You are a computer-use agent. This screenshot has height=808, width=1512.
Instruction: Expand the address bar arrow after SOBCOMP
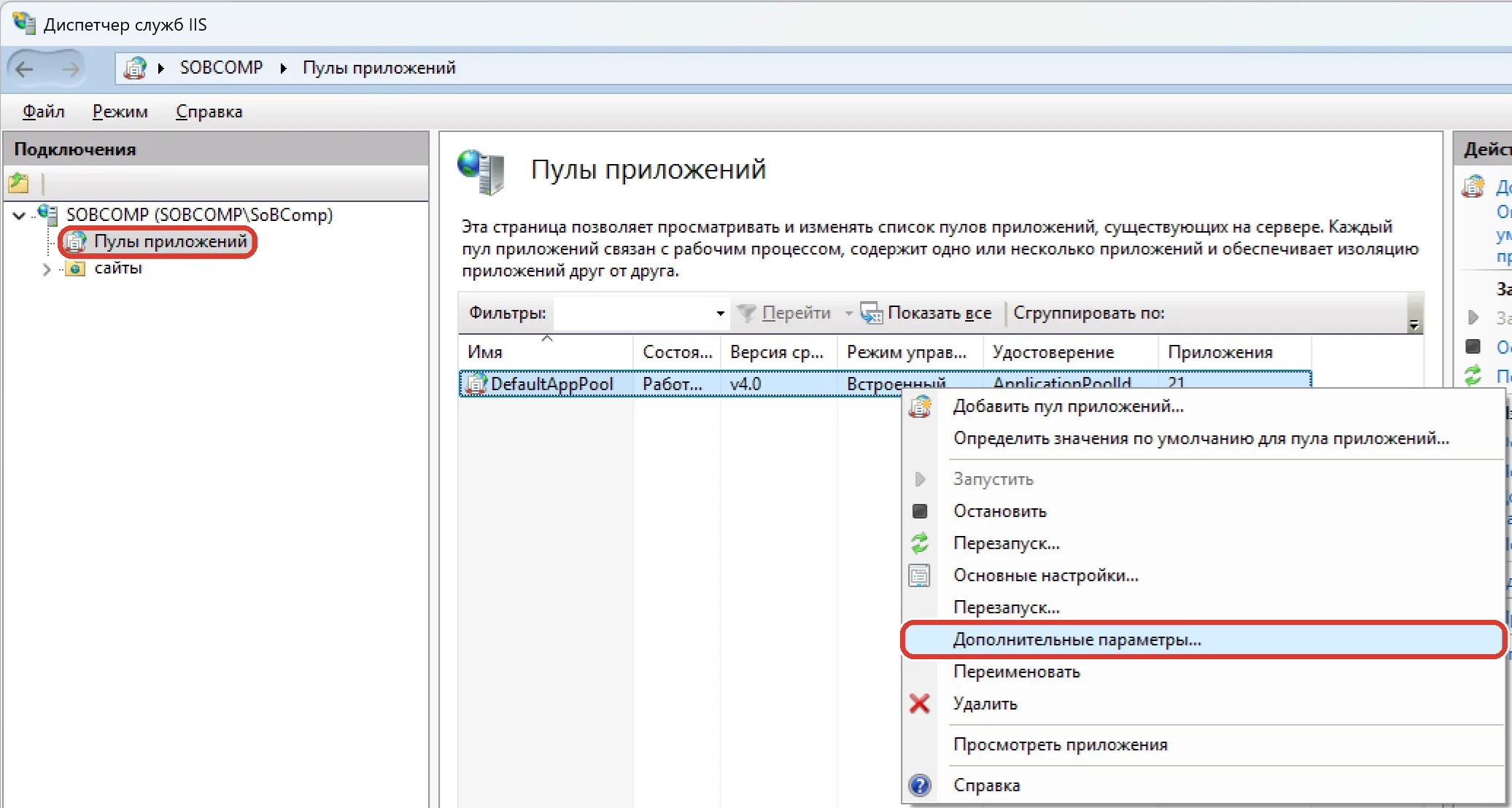click(x=284, y=68)
